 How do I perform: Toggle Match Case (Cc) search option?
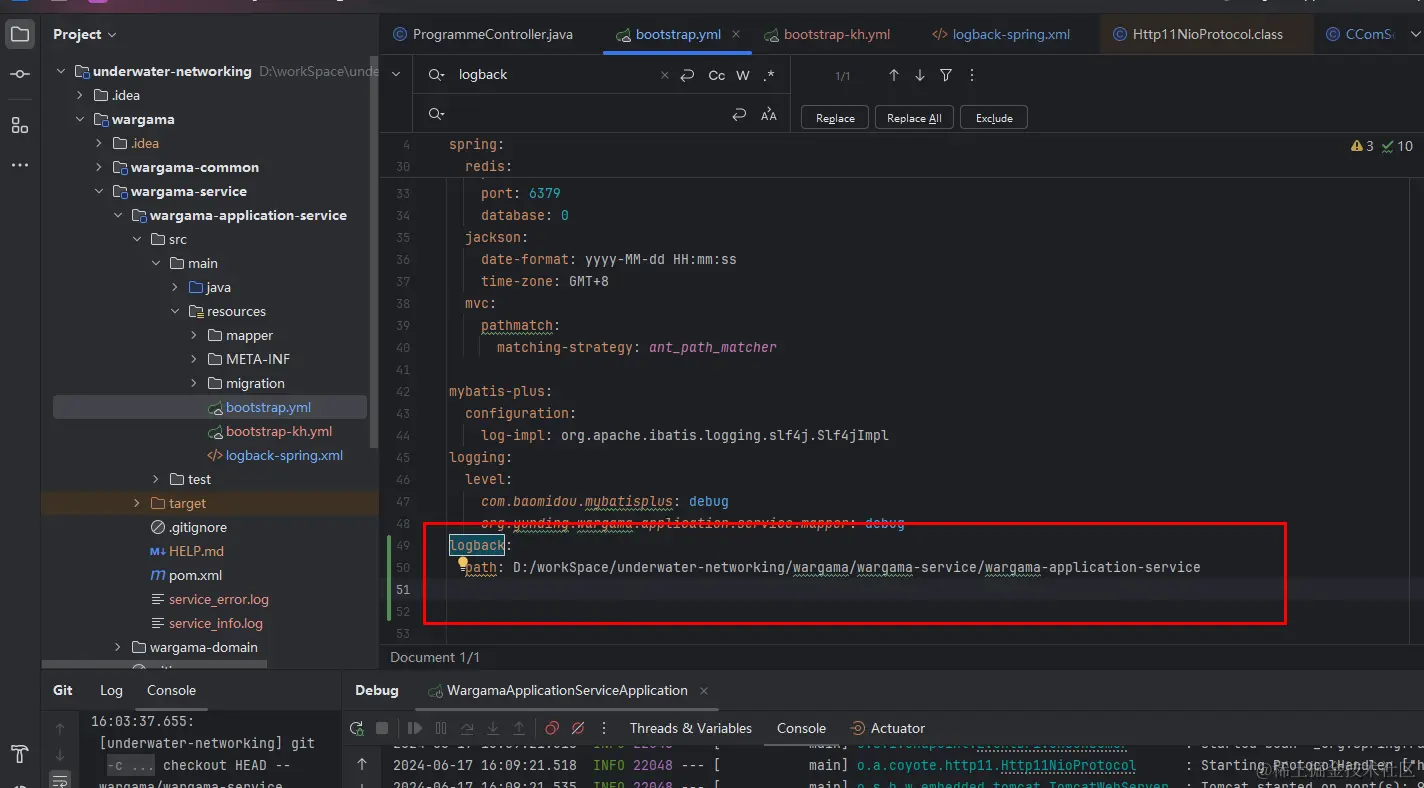tap(716, 75)
